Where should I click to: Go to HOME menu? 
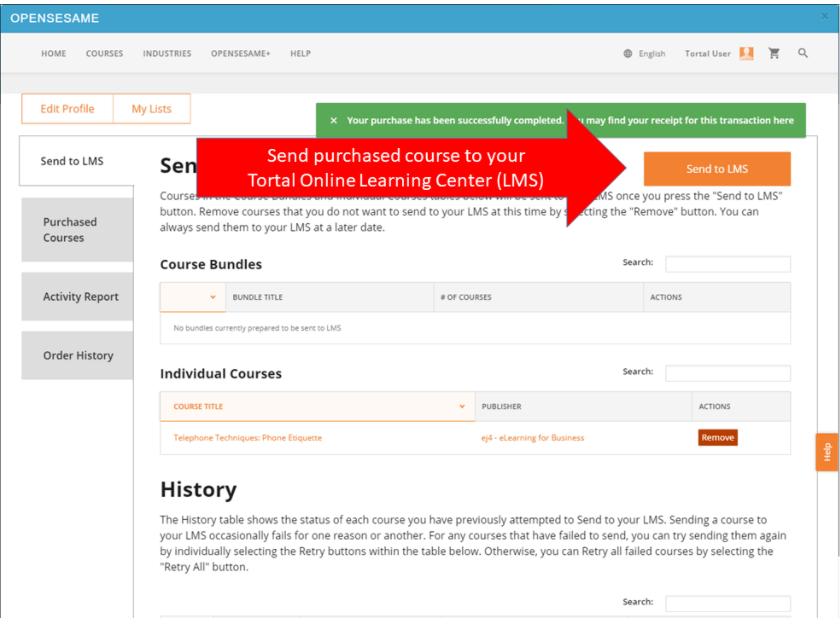[54, 54]
